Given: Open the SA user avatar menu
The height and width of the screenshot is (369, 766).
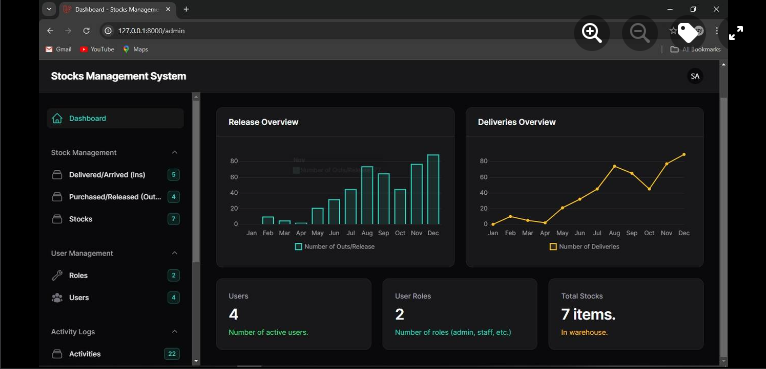Looking at the screenshot, I should (695, 76).
